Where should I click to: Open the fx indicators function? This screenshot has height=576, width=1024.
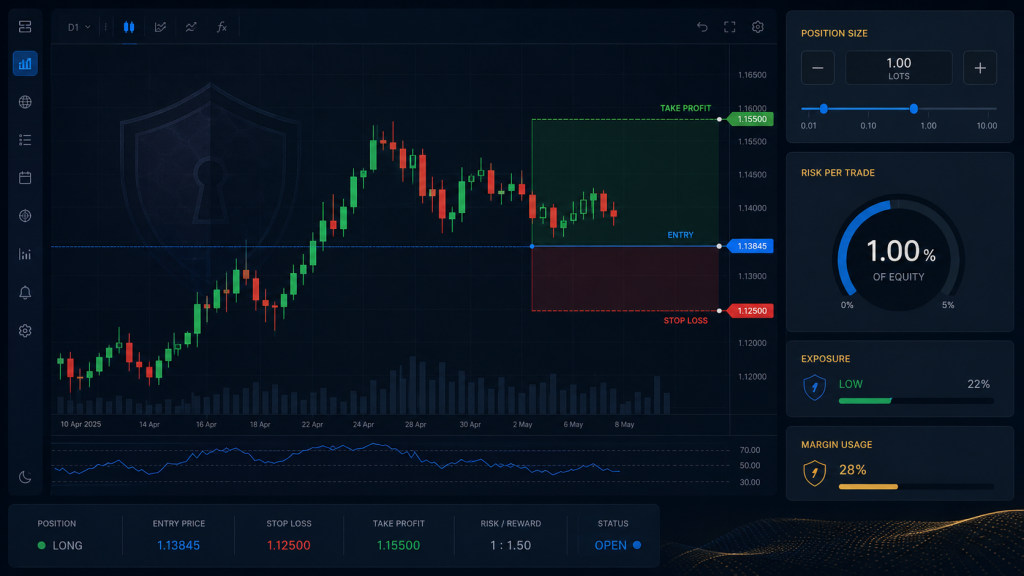tap(221, 27)
